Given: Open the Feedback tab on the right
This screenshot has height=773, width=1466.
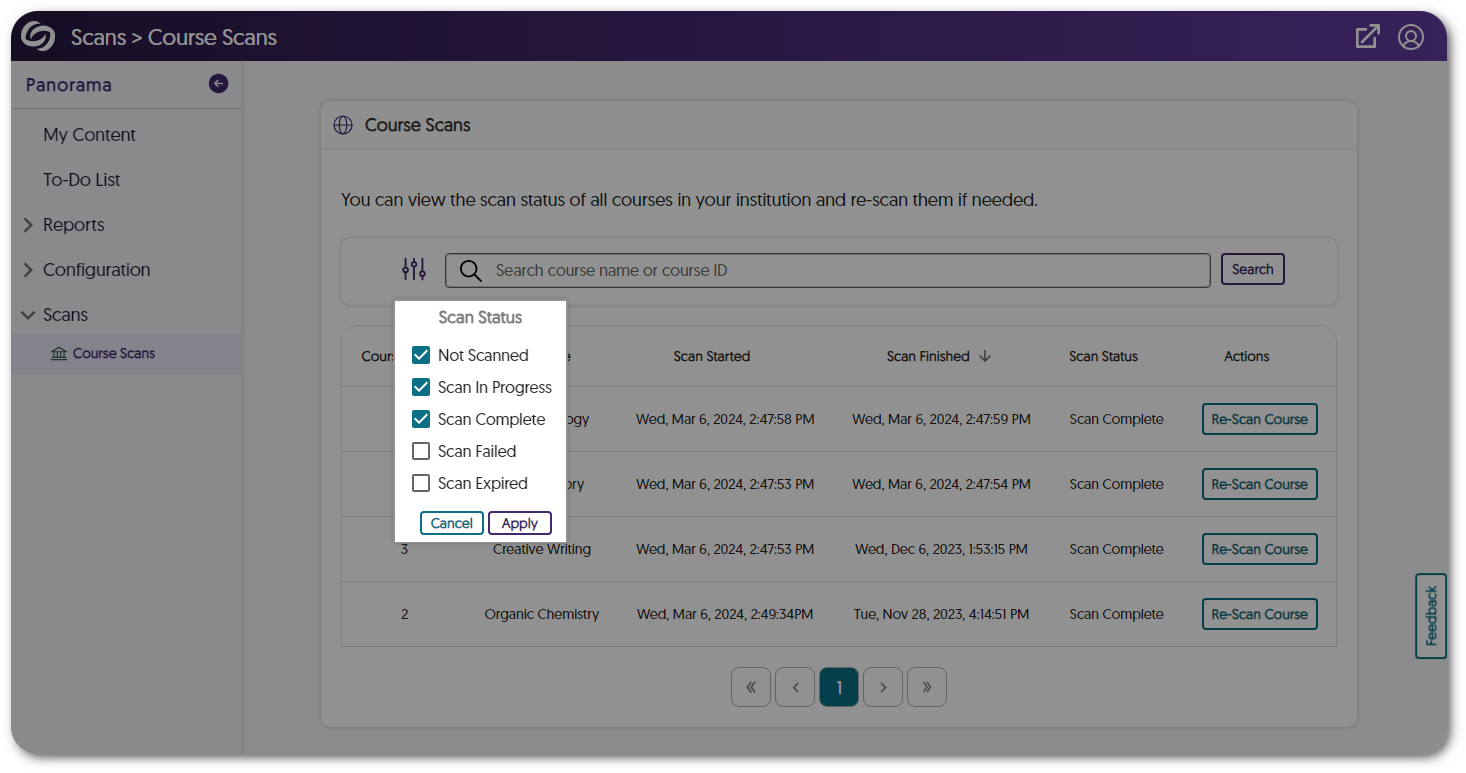Looking at the screenshot, I should [x=1431, y=616].
